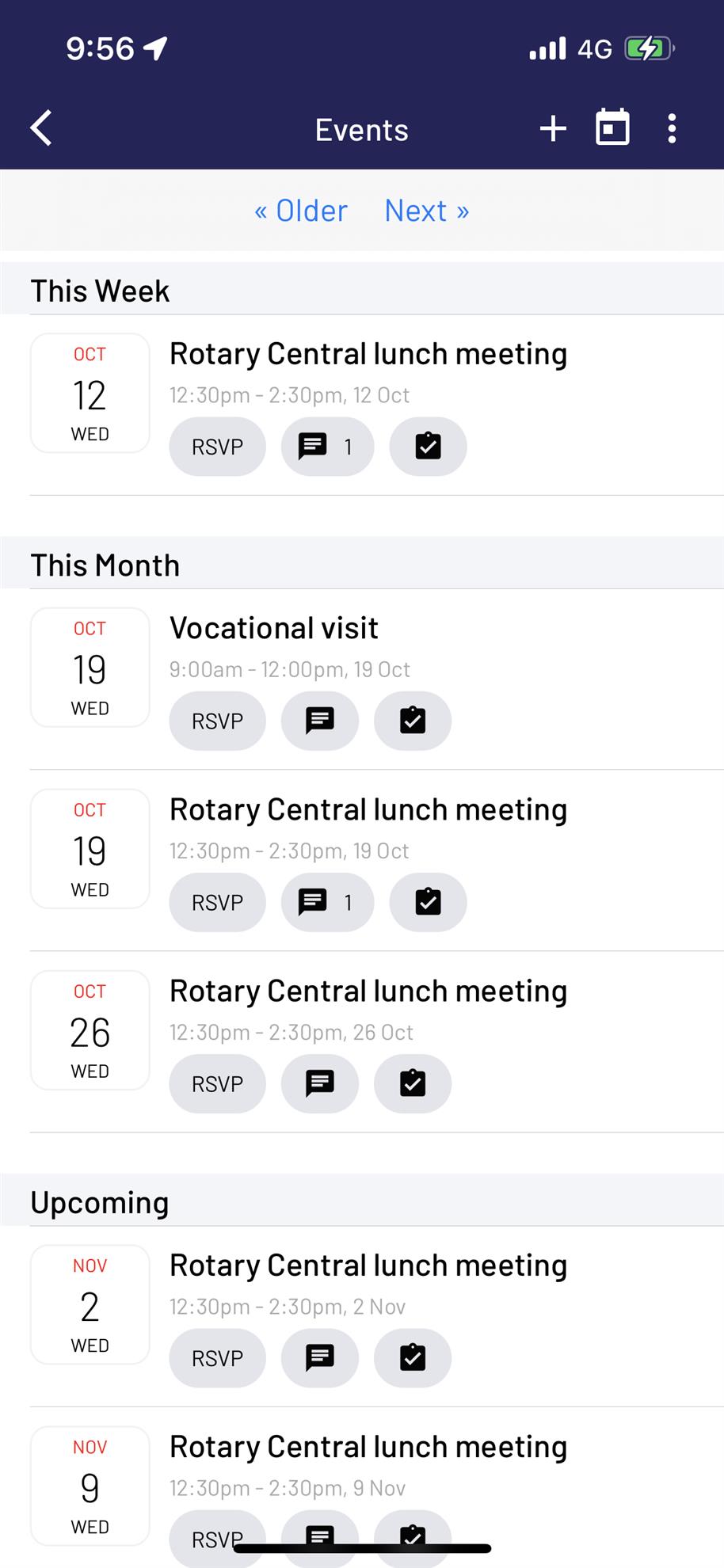The image size is (724, 1568).
Task: Open the calendar view icon
Action: (612, 127)
